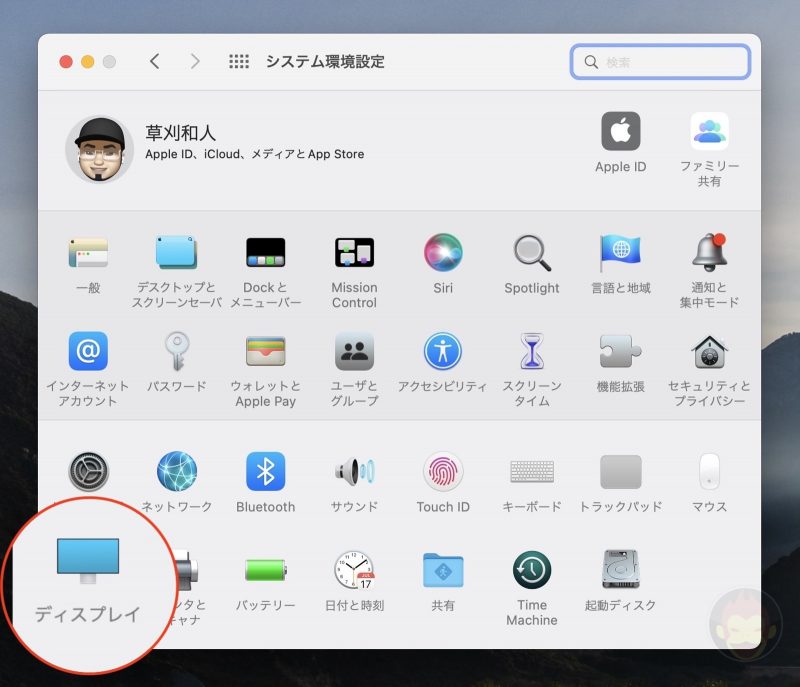Open セキュリティとプライバシー settings
Image resolution: width=800 pixels, height=687 pixels.
pyautogui.click(x=708, y=352)
